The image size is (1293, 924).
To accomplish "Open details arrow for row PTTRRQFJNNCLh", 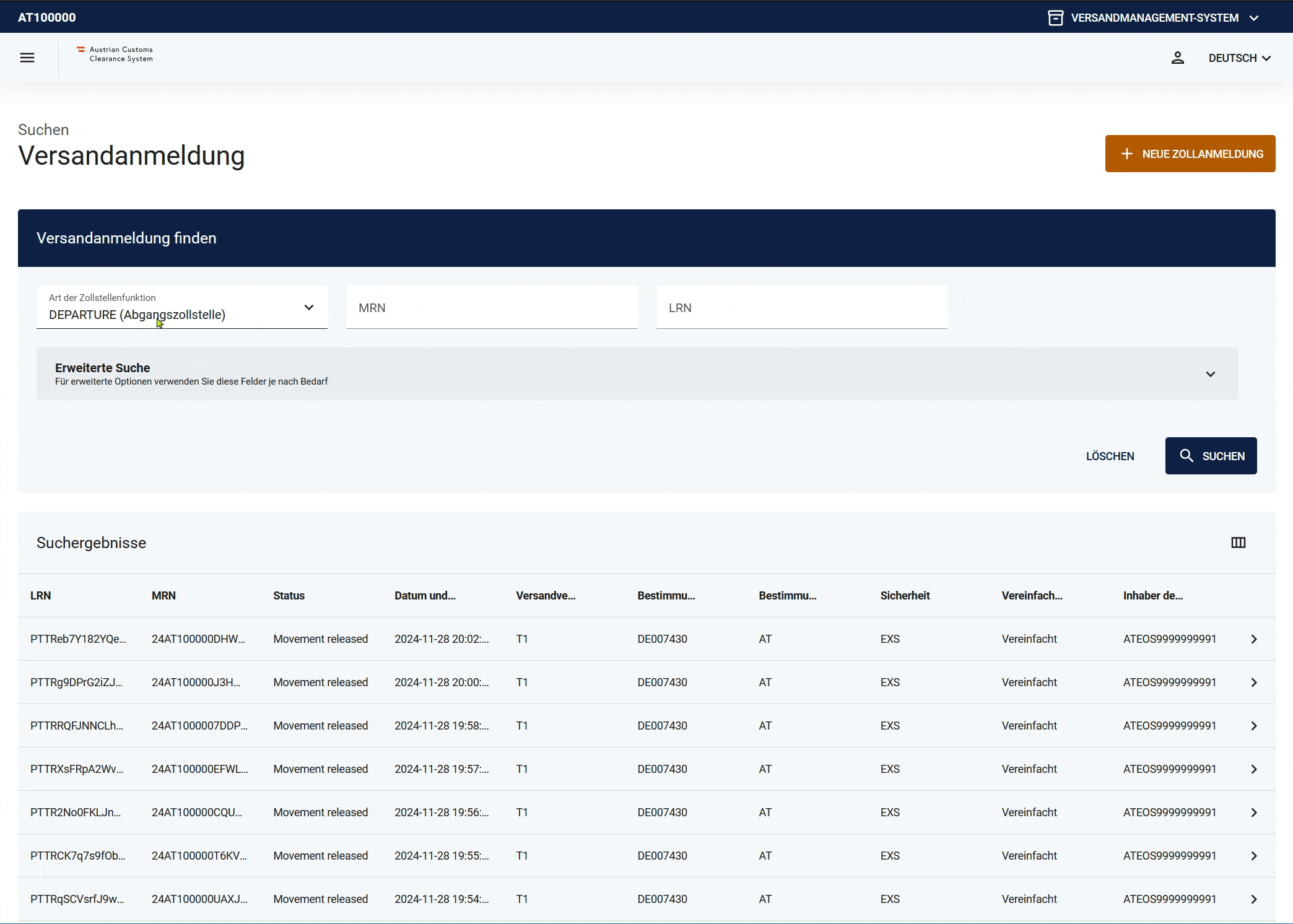I will 1253,726.
